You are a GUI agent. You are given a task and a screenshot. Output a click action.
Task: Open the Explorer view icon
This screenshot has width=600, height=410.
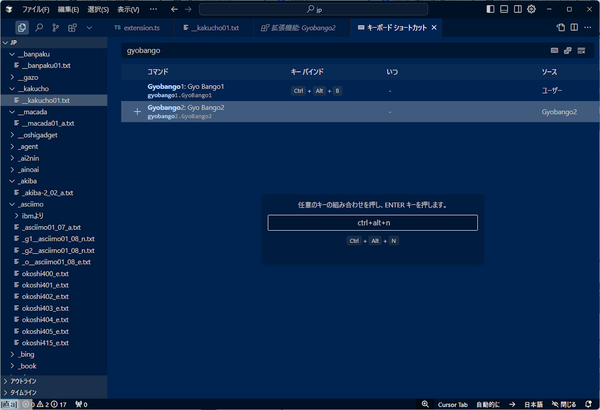(22, 28)
